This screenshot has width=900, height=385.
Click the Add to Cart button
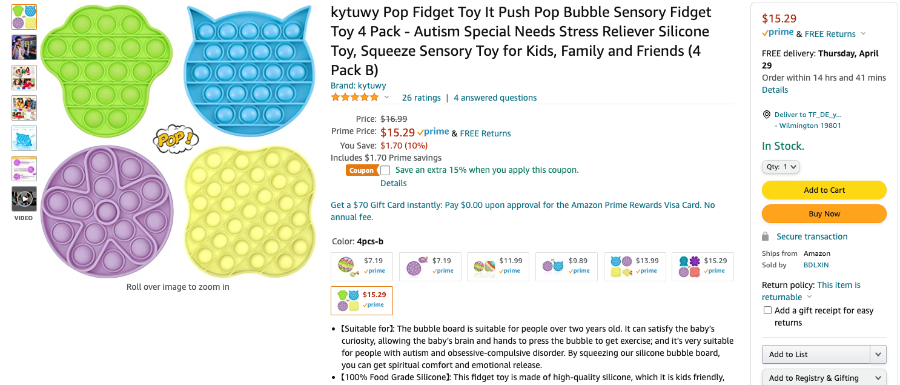click(x=824, y=190)
